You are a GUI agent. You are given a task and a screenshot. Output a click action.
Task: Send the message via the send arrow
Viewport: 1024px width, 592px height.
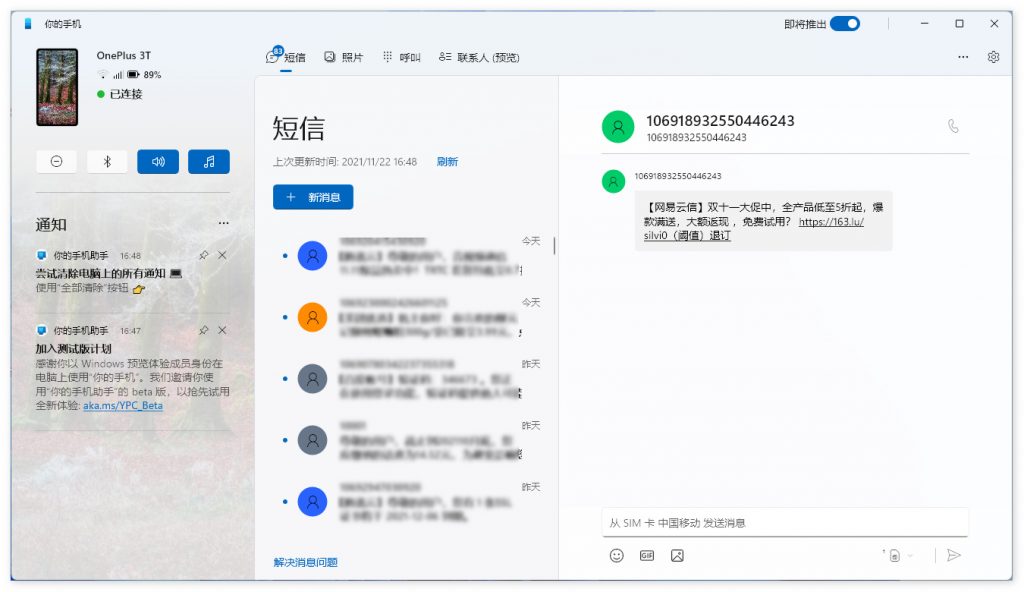[954, 557]
